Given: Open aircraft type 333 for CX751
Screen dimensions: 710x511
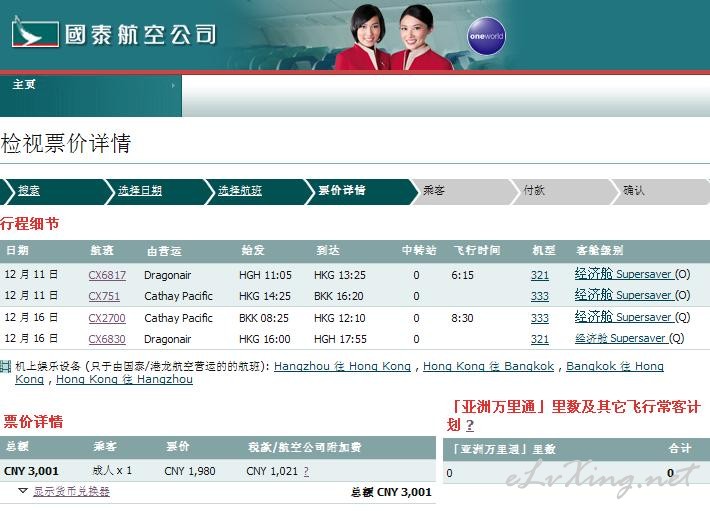Looking at the screenshot, I should pyautogui.click(x=540, y=296).
